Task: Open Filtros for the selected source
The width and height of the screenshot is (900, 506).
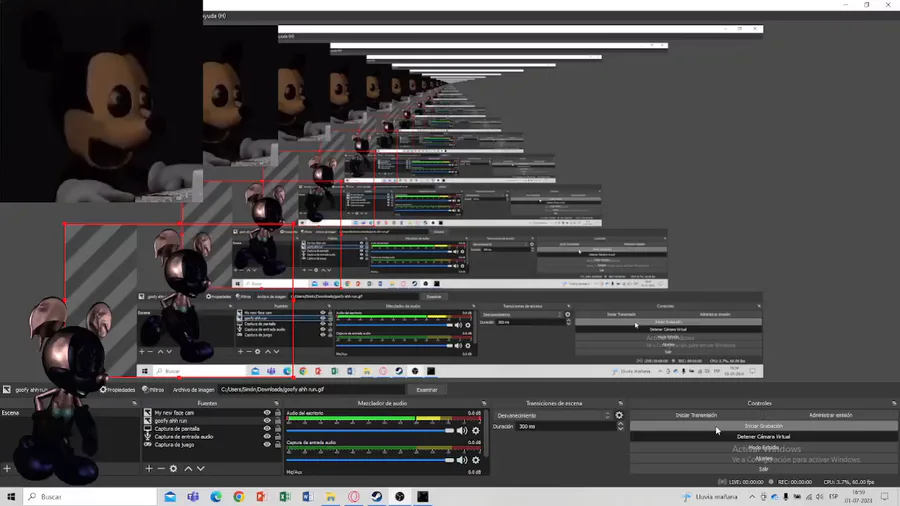Action: coord(153,390)
